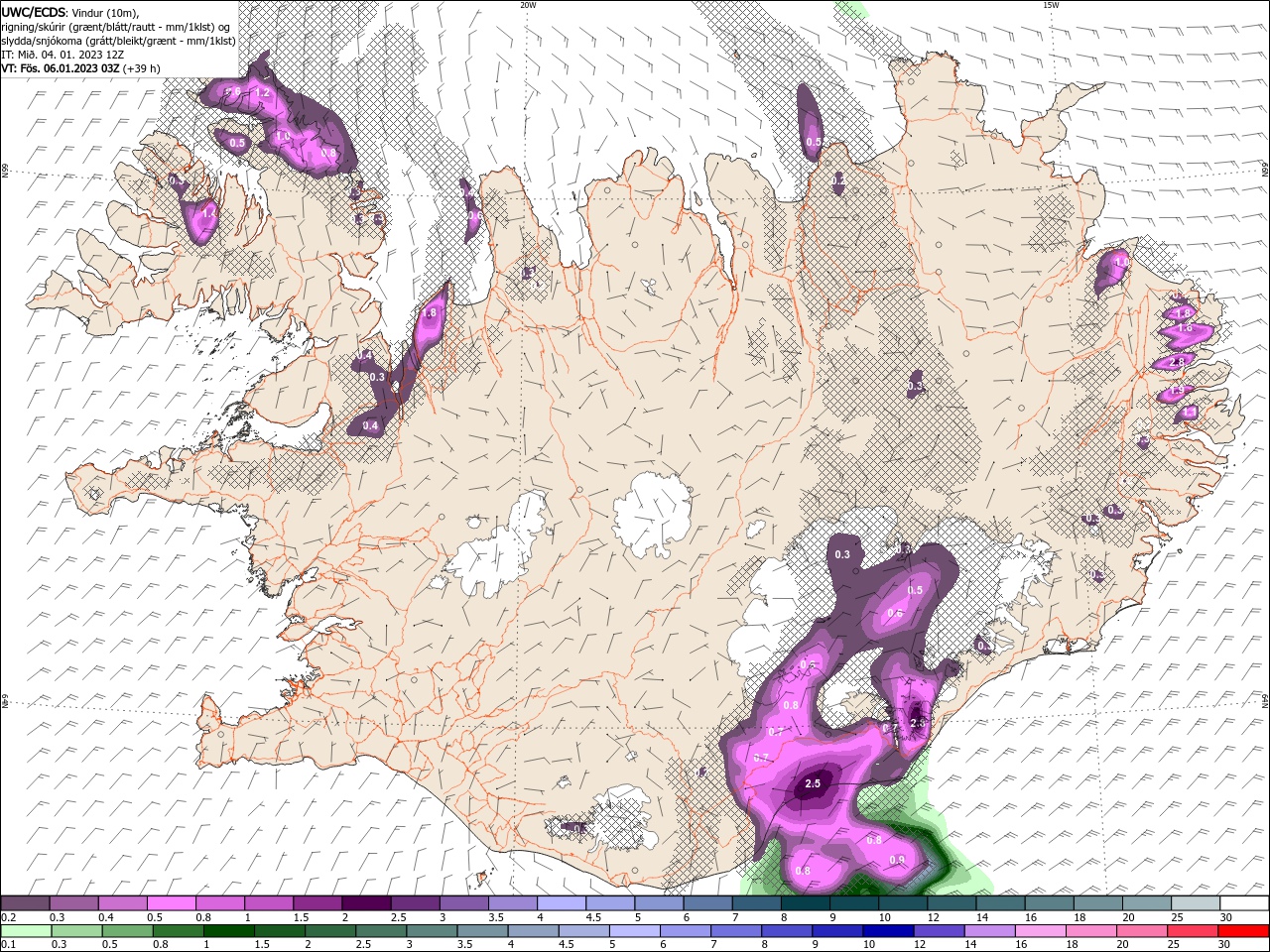Click the 'slydda/snjókoma' legend description line

(118, 41)
